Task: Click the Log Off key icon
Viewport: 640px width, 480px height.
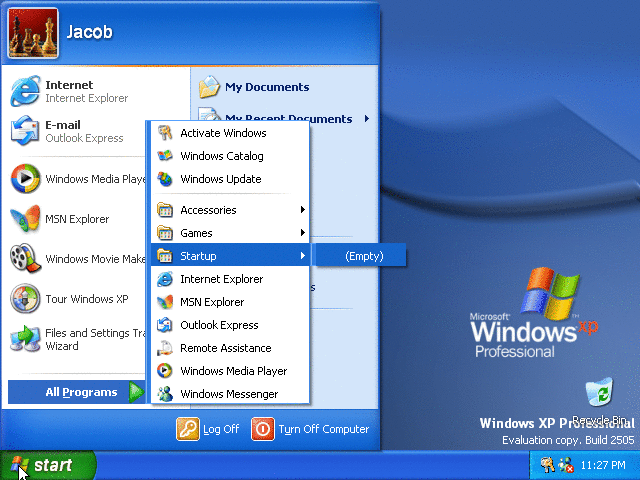Action: pyautogui.click(x=188, y=429)
